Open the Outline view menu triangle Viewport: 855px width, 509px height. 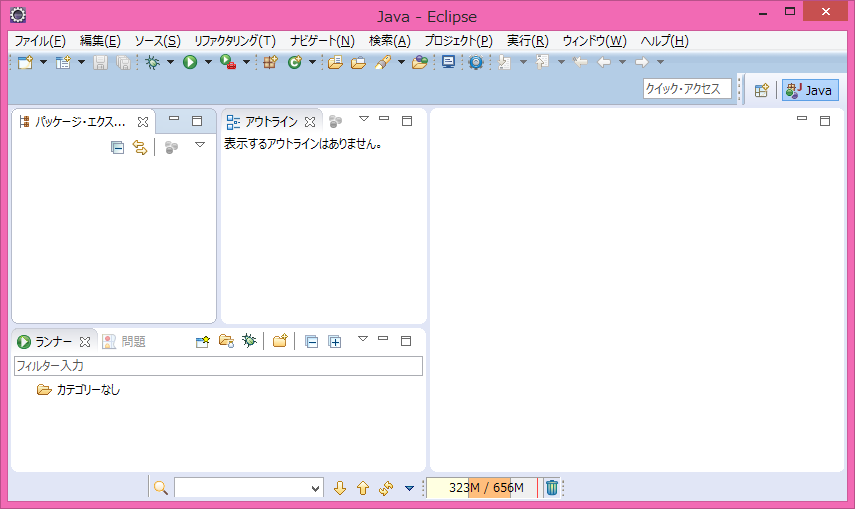click(x=364, y=119)
